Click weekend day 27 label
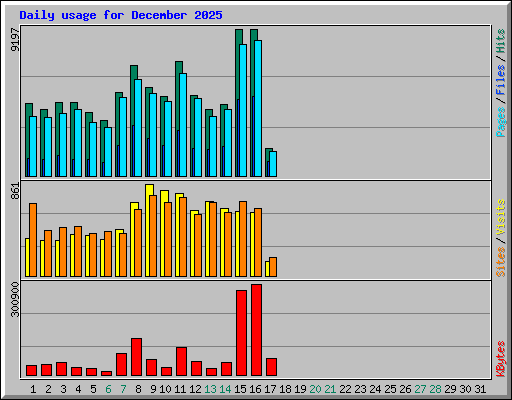 (x=420, y=389)
